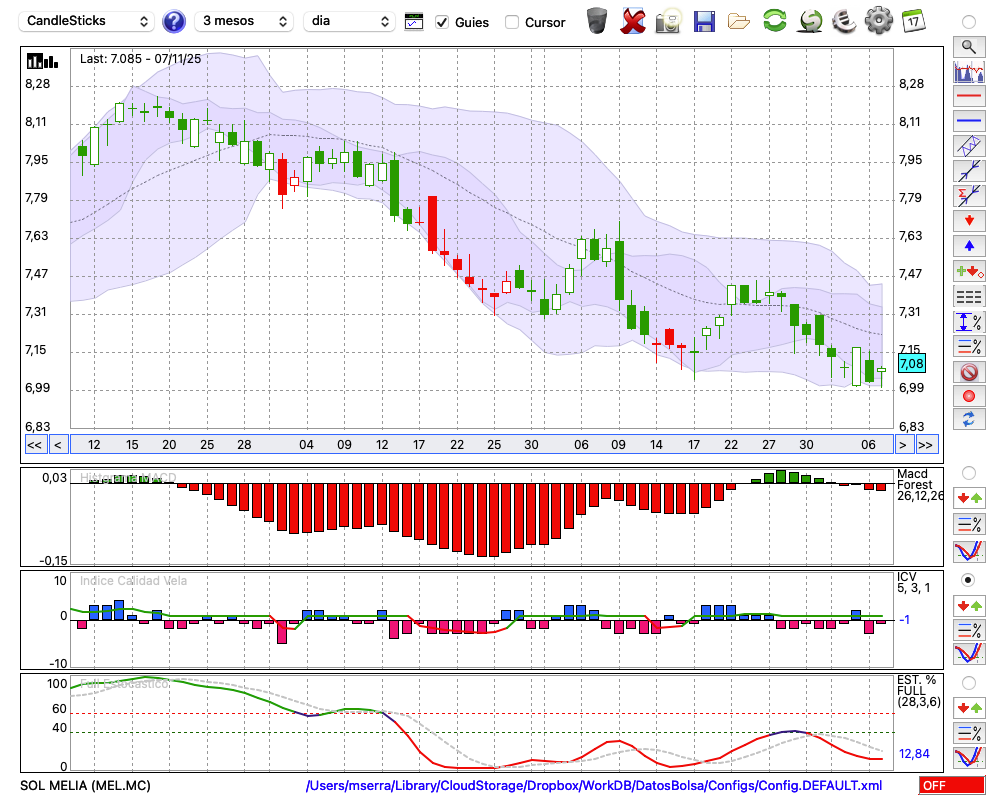Open the 3 mesos period dropdown
Image resolution: width=1000 pixels, height=800 pixels.
point(243,21)
